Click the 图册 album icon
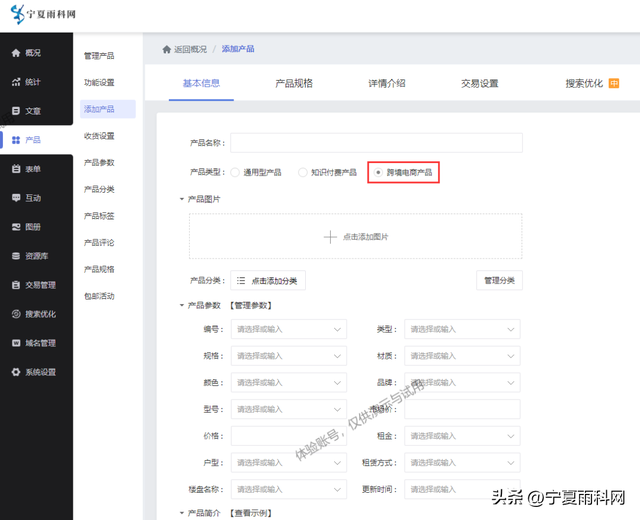Image resolution: width=640 pixels, height=520 pixels. 16,227
